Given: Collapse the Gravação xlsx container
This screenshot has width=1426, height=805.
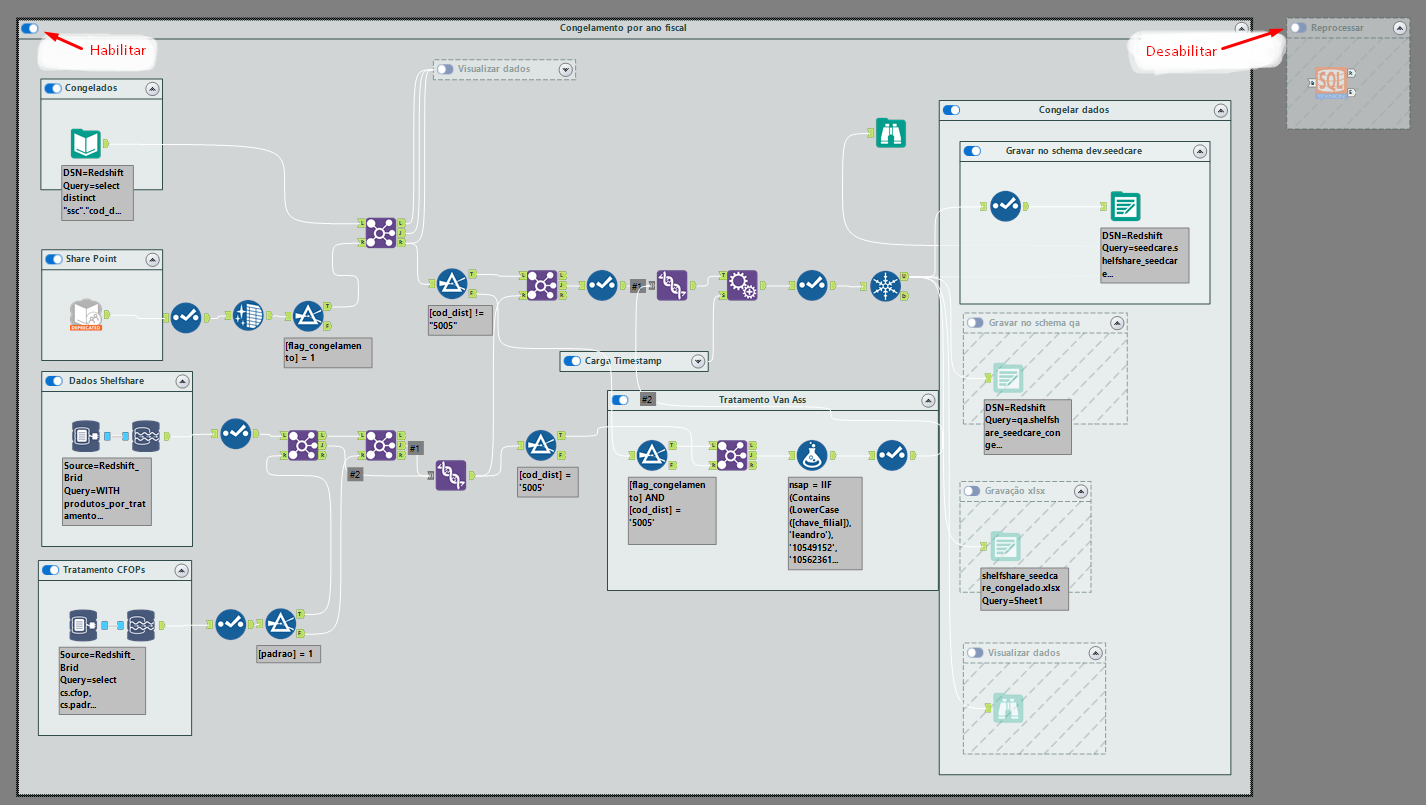Looking at the screenshot, I should point(1080,491).
